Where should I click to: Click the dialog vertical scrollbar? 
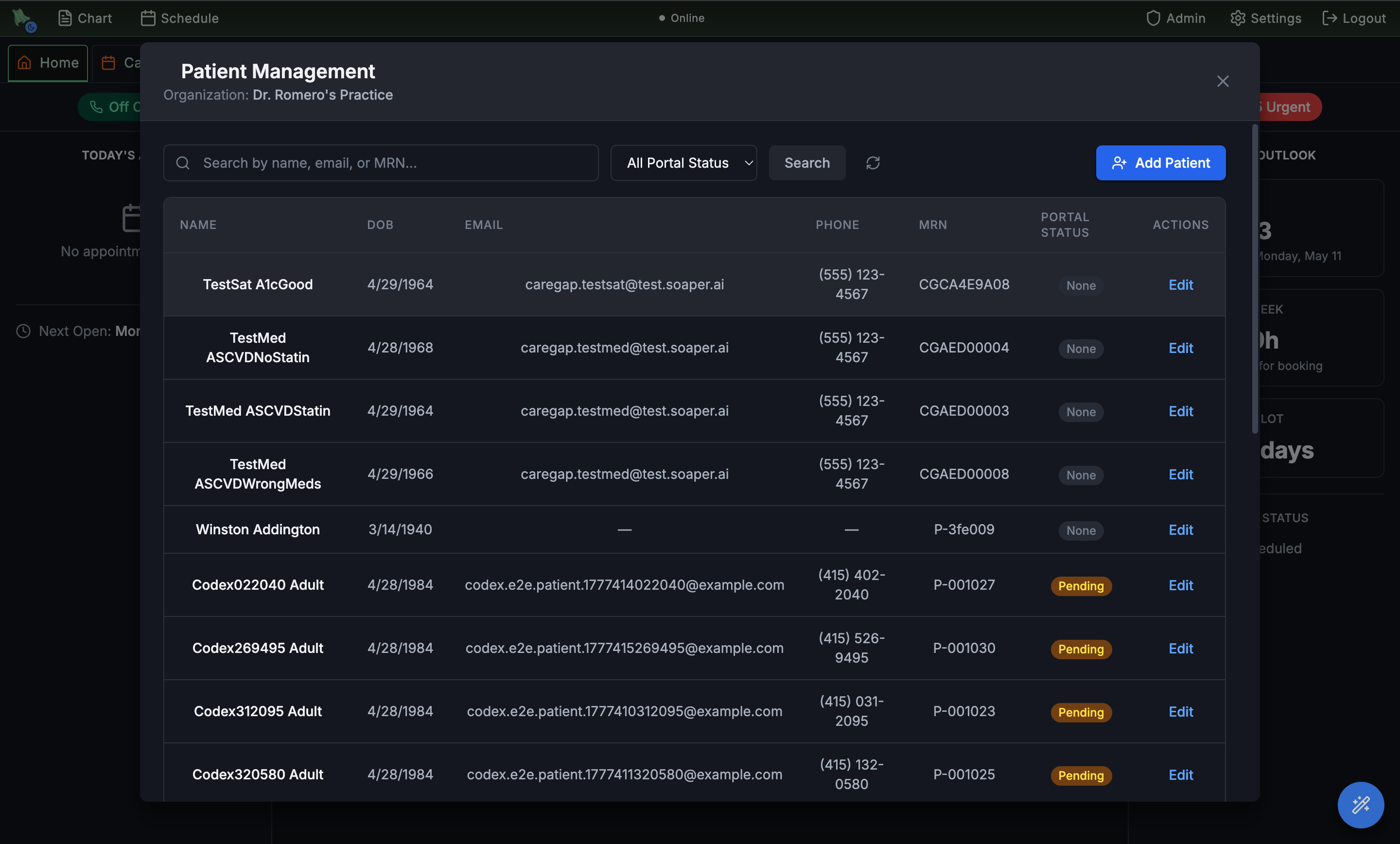1255,279
